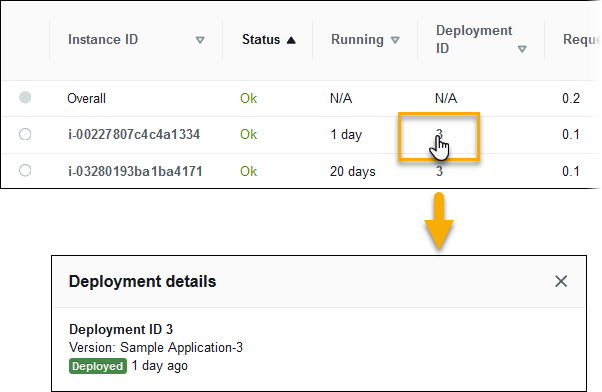Click the Deployment ID column header
The image size is (602, 392).
coord(474,39)
